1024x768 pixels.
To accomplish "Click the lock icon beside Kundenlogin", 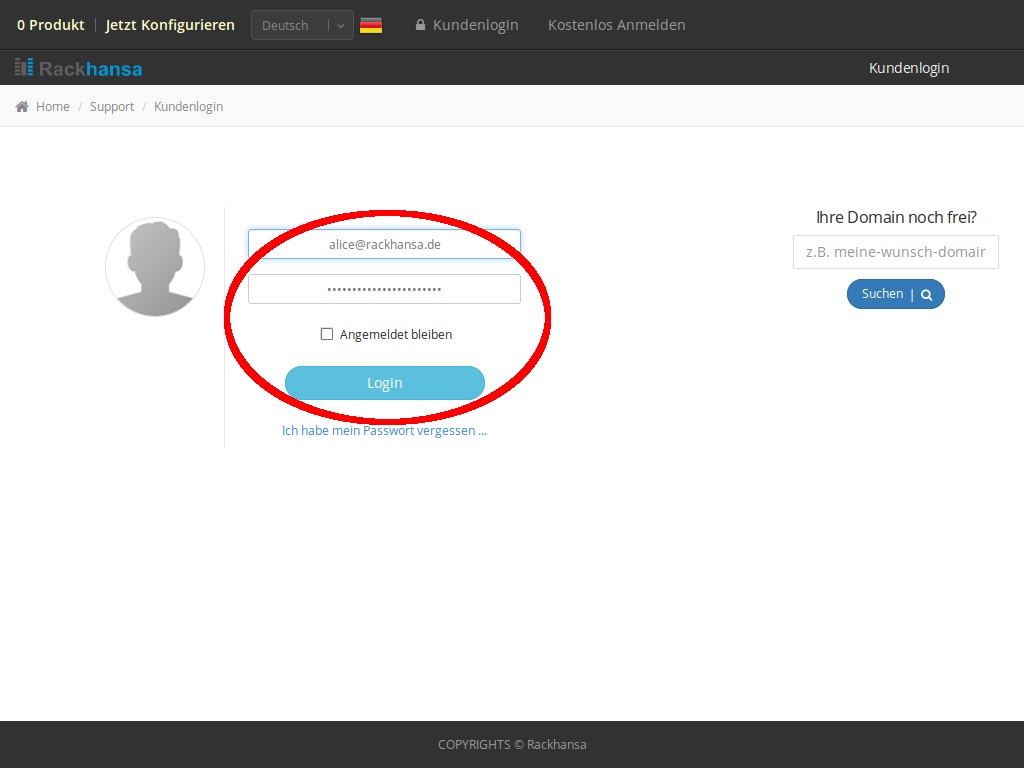I will (421, 25).
